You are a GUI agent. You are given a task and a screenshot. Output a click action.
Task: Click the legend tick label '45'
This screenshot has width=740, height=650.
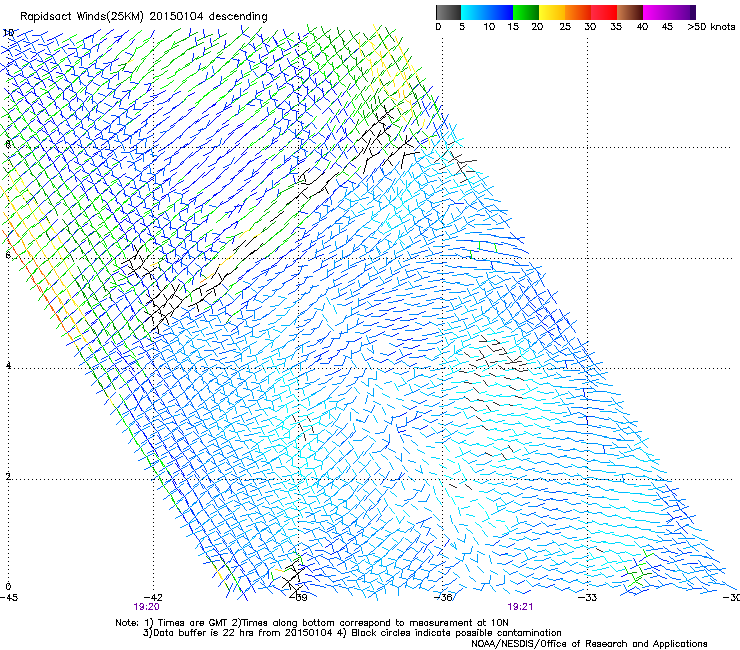click(667, 27)
